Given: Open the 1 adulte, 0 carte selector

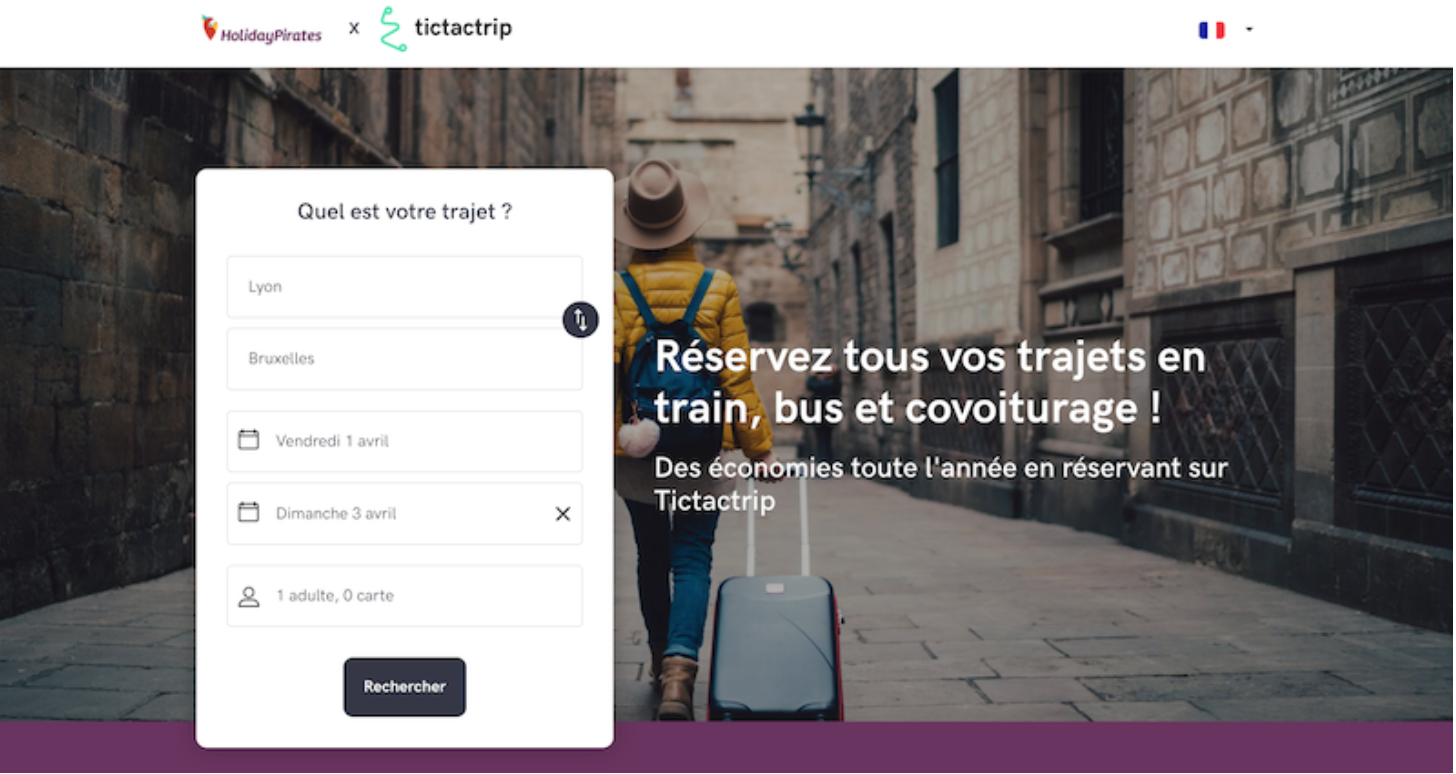Looking at the screenshot, I should pos(405,596).
